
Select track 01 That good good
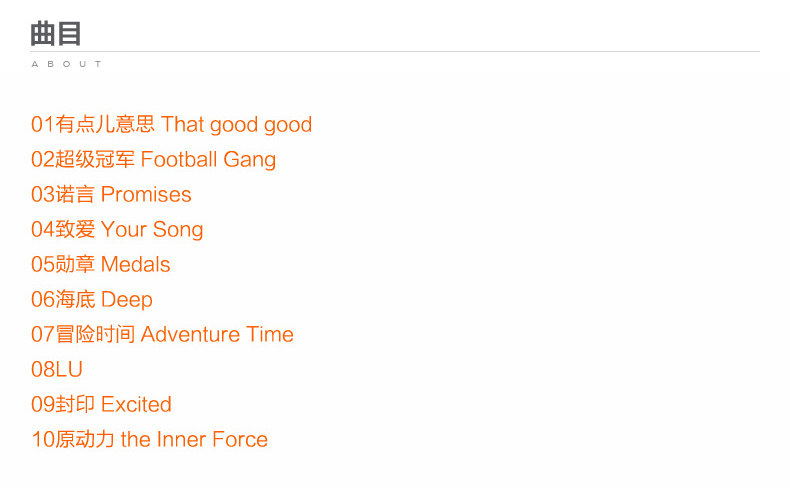[171, 124]
